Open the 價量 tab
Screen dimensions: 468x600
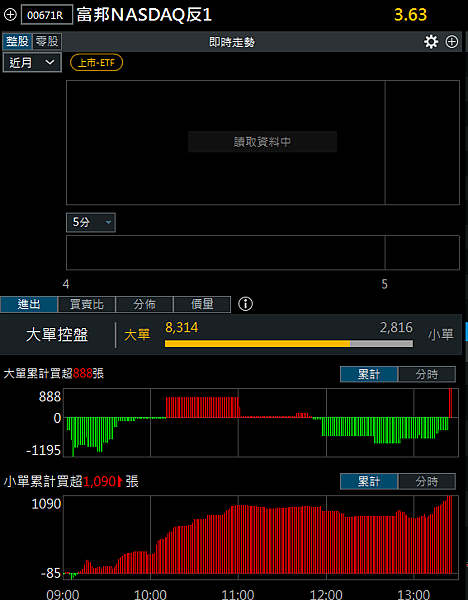coord(202,305)
